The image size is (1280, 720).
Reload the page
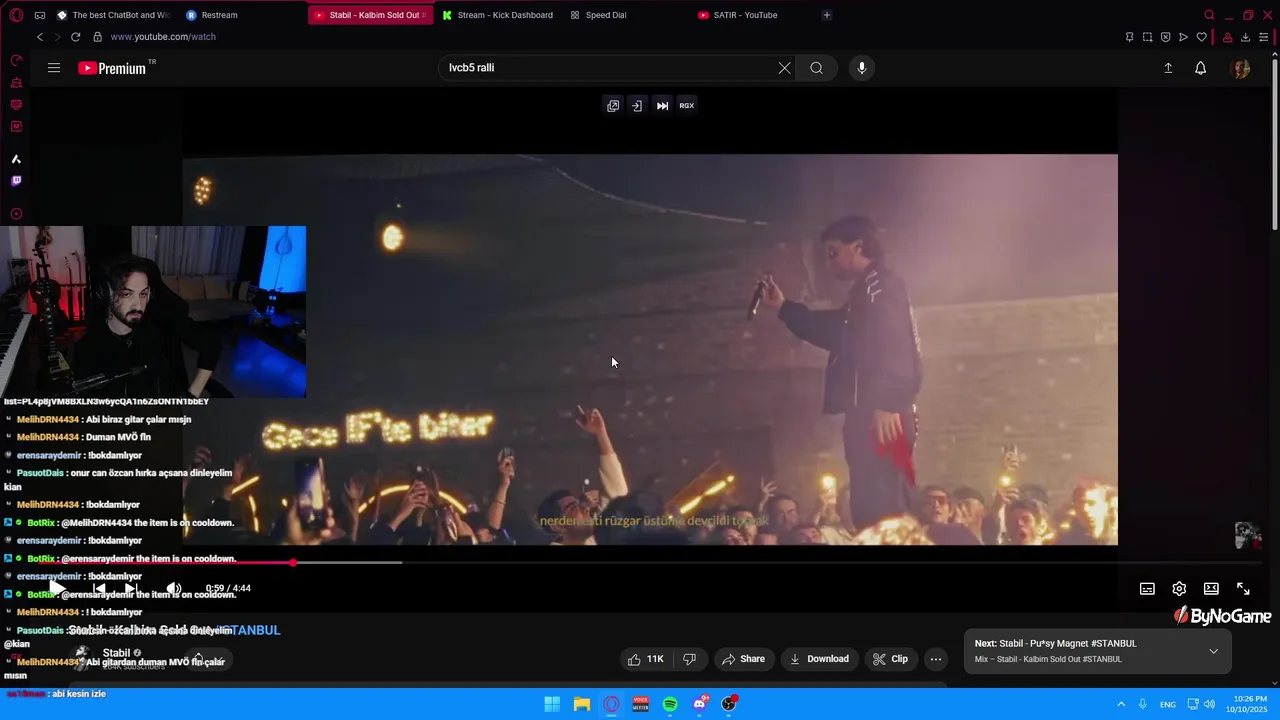(x=75, y=37)
